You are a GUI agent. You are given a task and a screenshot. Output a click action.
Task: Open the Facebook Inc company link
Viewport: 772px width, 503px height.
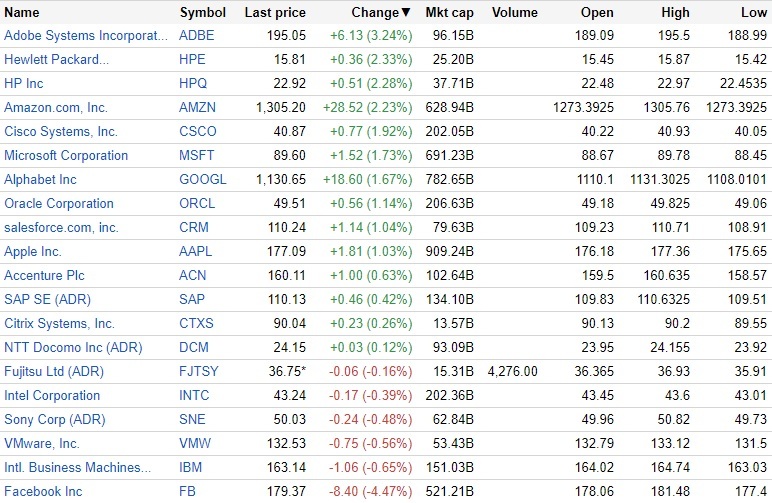pyautogui.click(x=43, y=491)
